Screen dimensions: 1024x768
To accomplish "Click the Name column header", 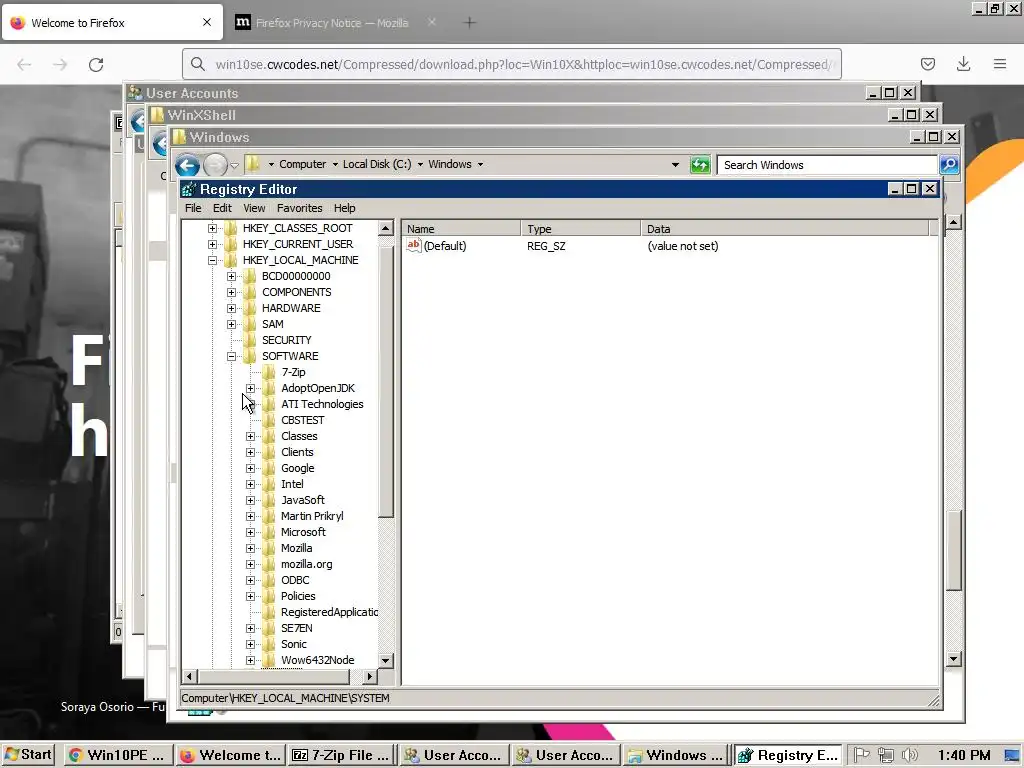I will [x=461, y=229].
